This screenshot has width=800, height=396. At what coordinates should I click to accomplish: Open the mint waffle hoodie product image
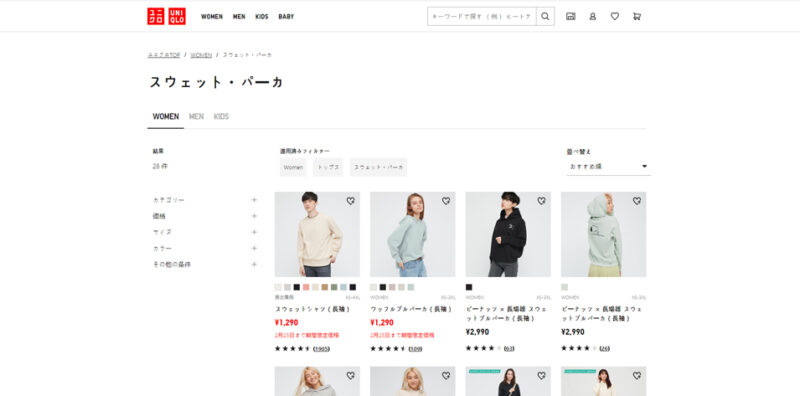(413, 234)
